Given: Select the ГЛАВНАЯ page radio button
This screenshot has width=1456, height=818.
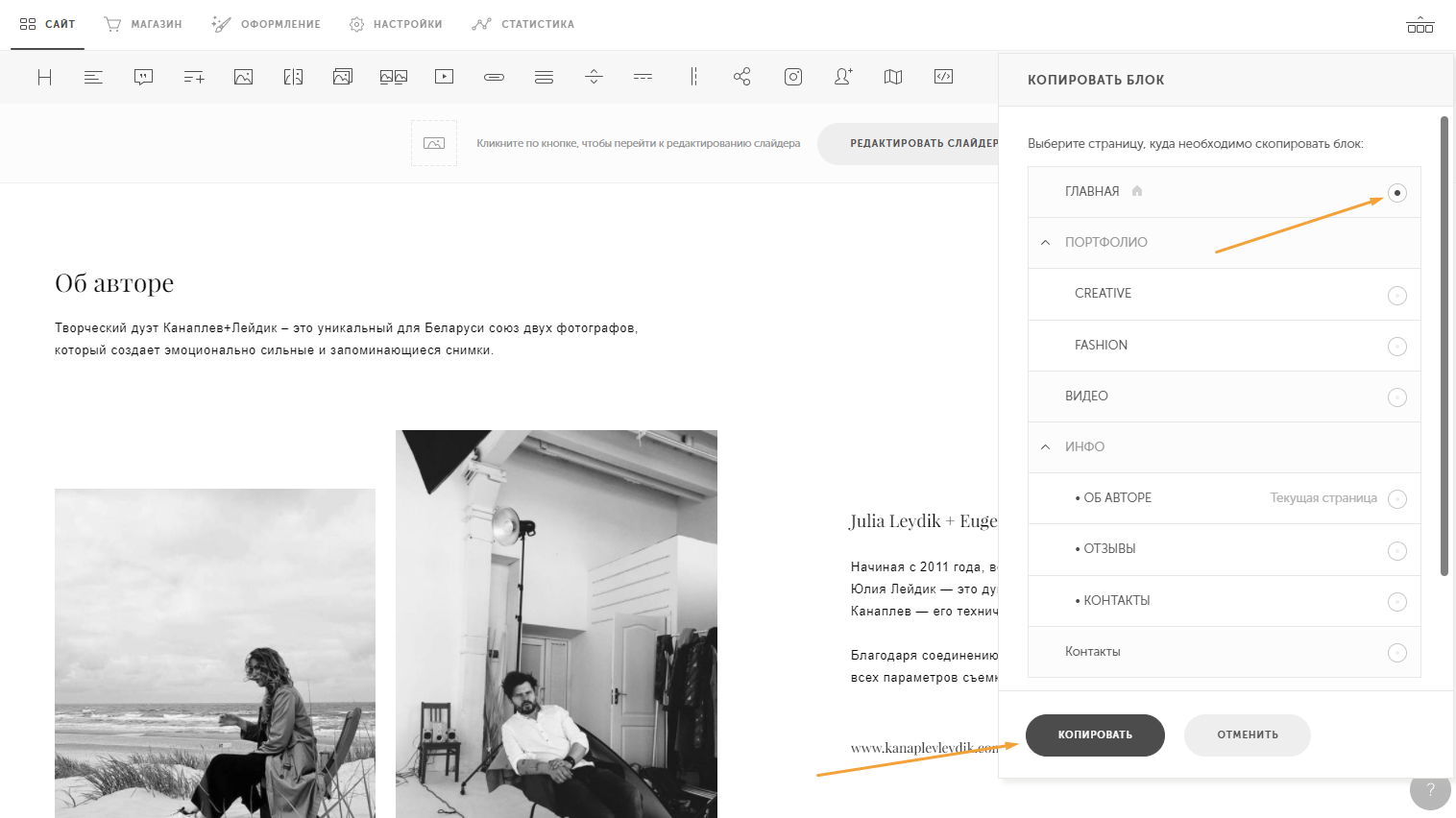Looking at the screenshot, I should pos(1397,193).
